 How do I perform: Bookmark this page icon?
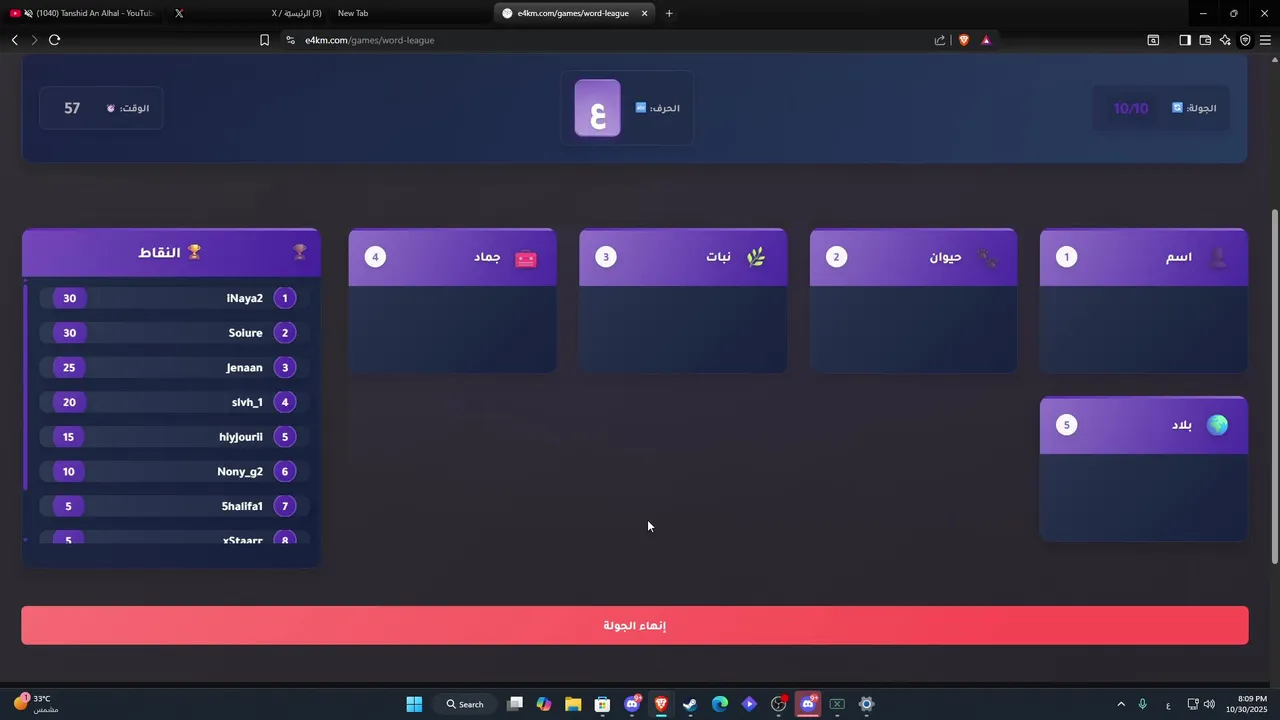(x=264, y=40)
